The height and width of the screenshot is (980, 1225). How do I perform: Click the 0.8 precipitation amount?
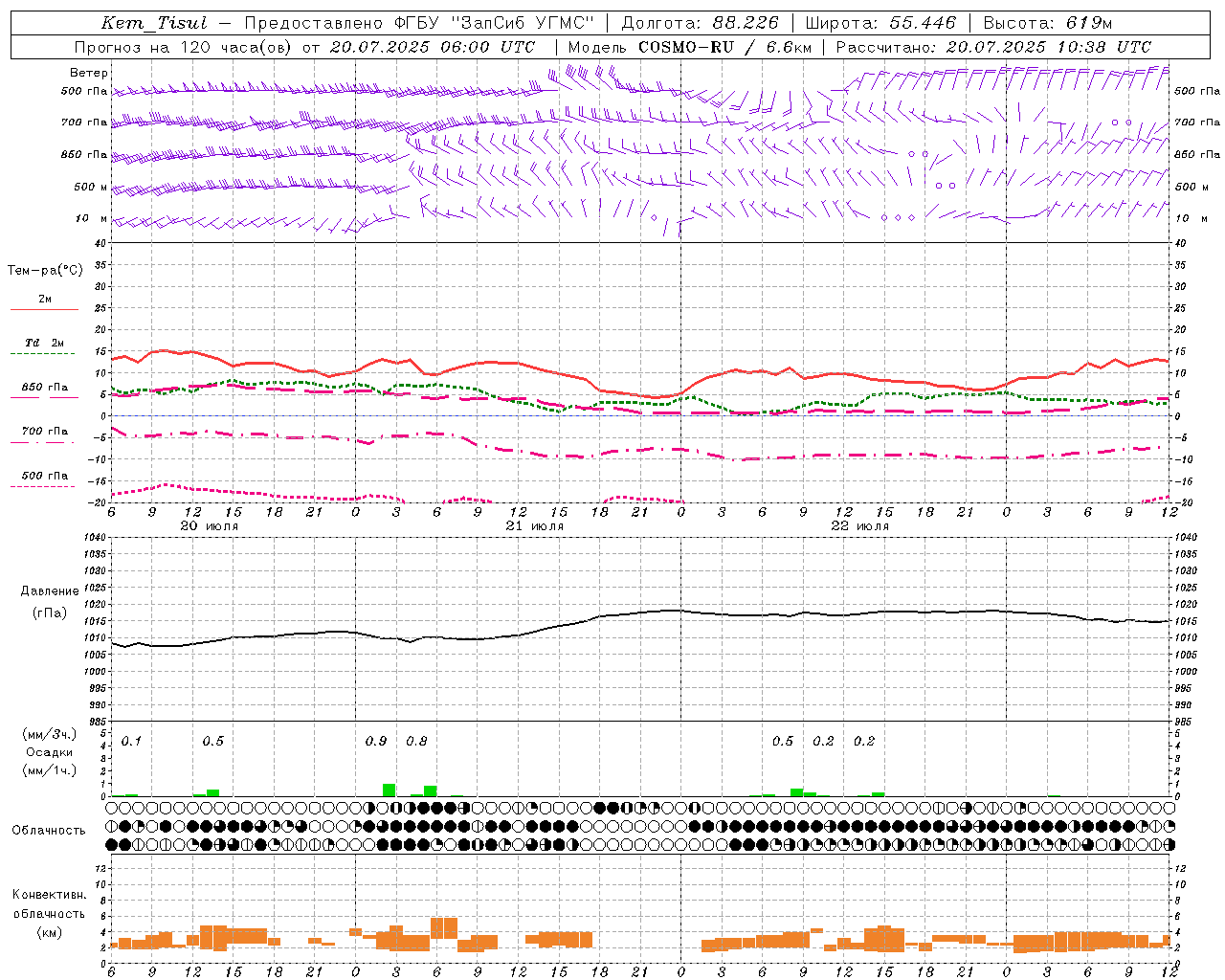point(416,742)
